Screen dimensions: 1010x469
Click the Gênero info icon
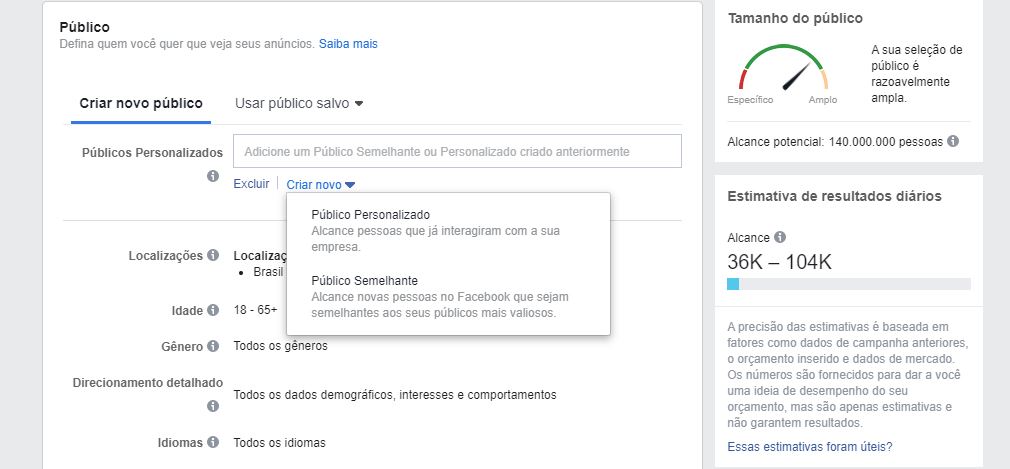coord(212,346)
